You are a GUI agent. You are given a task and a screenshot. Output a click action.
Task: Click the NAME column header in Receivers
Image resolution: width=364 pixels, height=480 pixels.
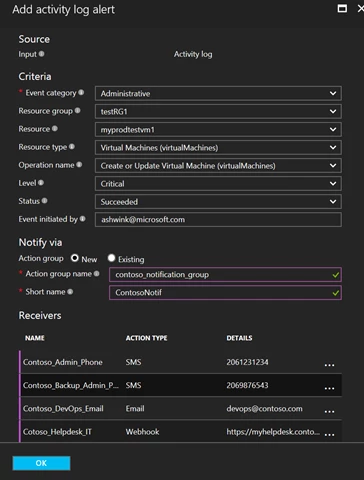point(35,338)
